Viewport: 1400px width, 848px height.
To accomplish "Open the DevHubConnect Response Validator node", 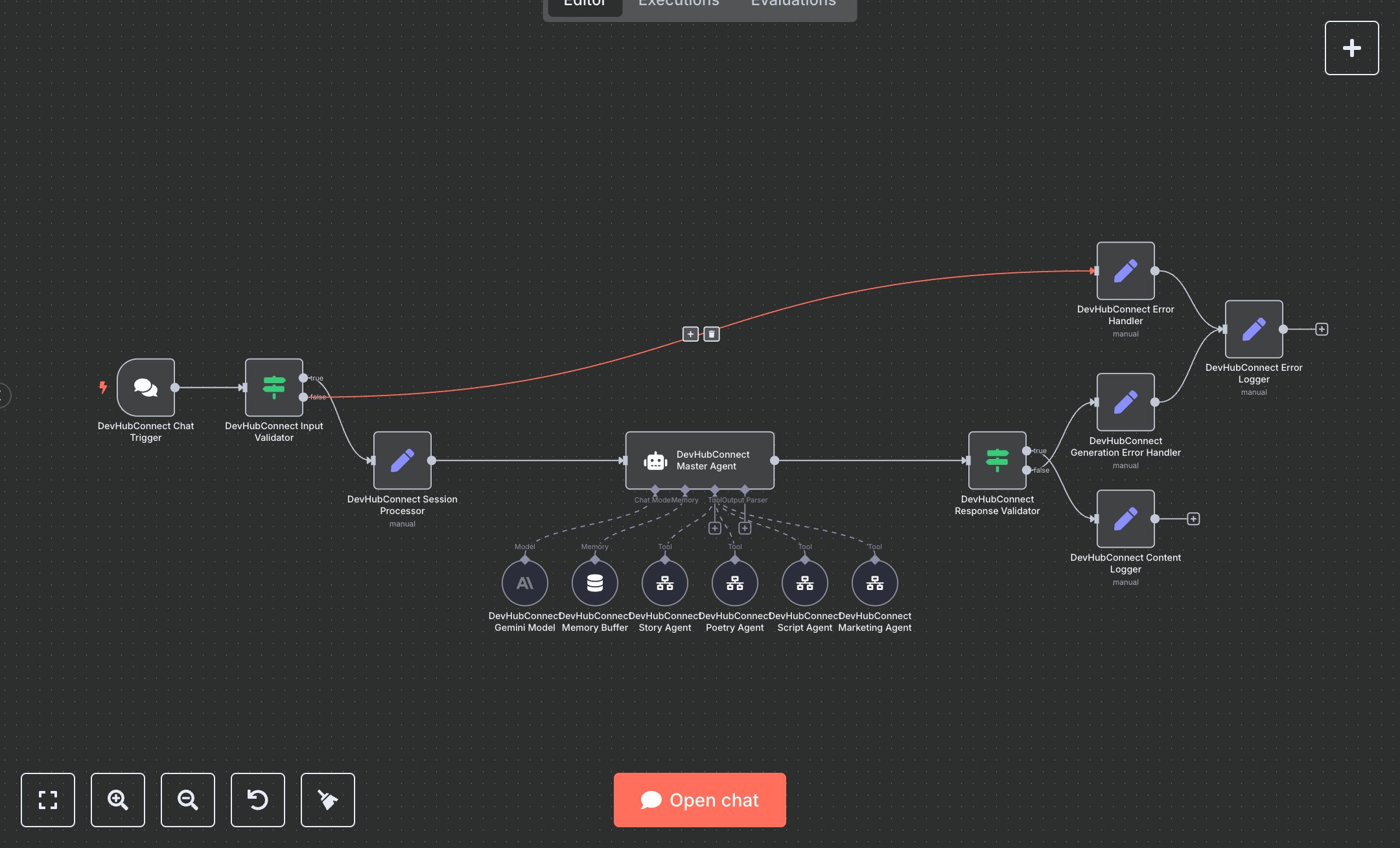I will 997,460.
